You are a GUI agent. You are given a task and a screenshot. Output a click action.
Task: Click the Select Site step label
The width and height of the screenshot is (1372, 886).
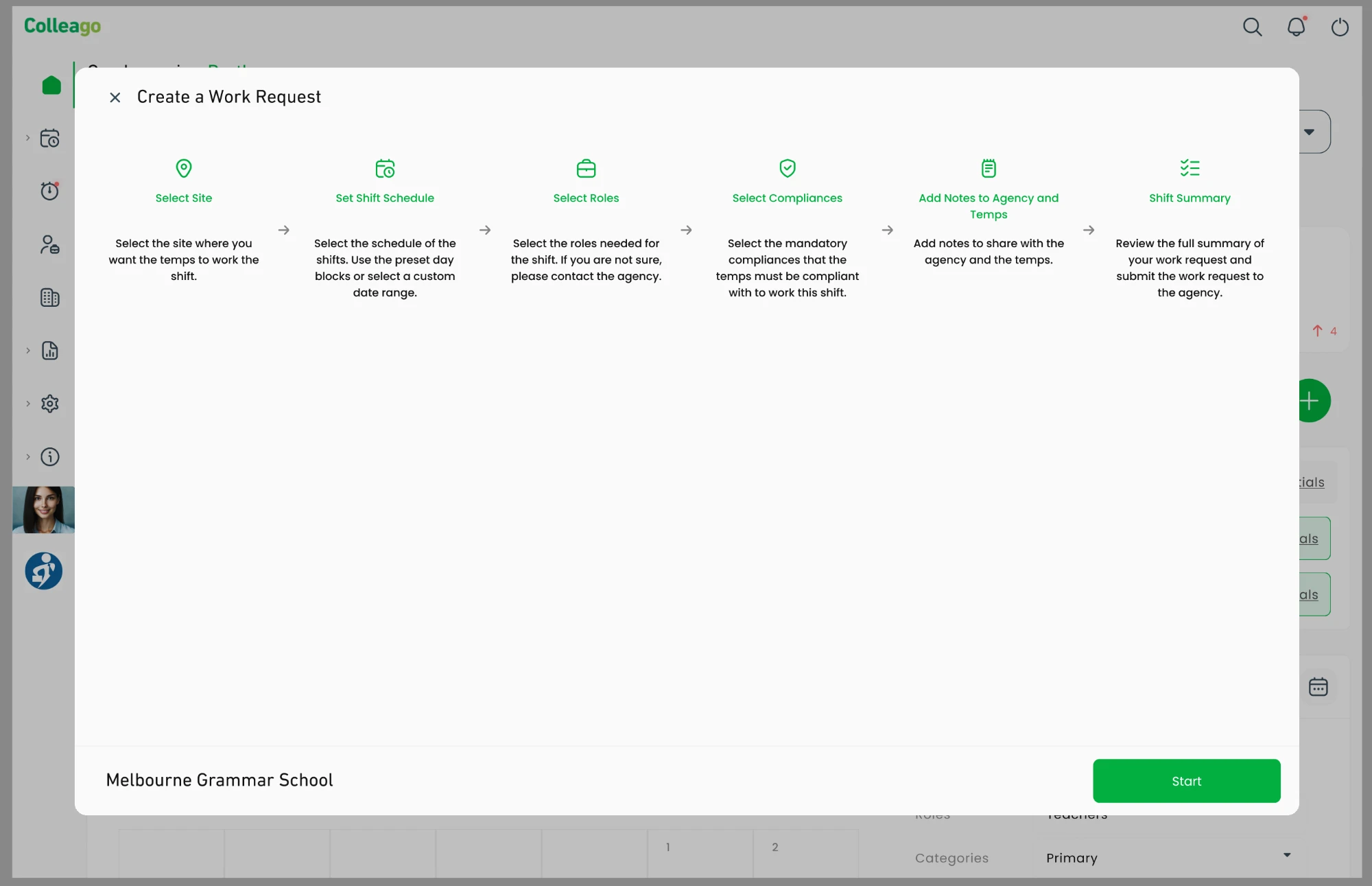point(184,198)
